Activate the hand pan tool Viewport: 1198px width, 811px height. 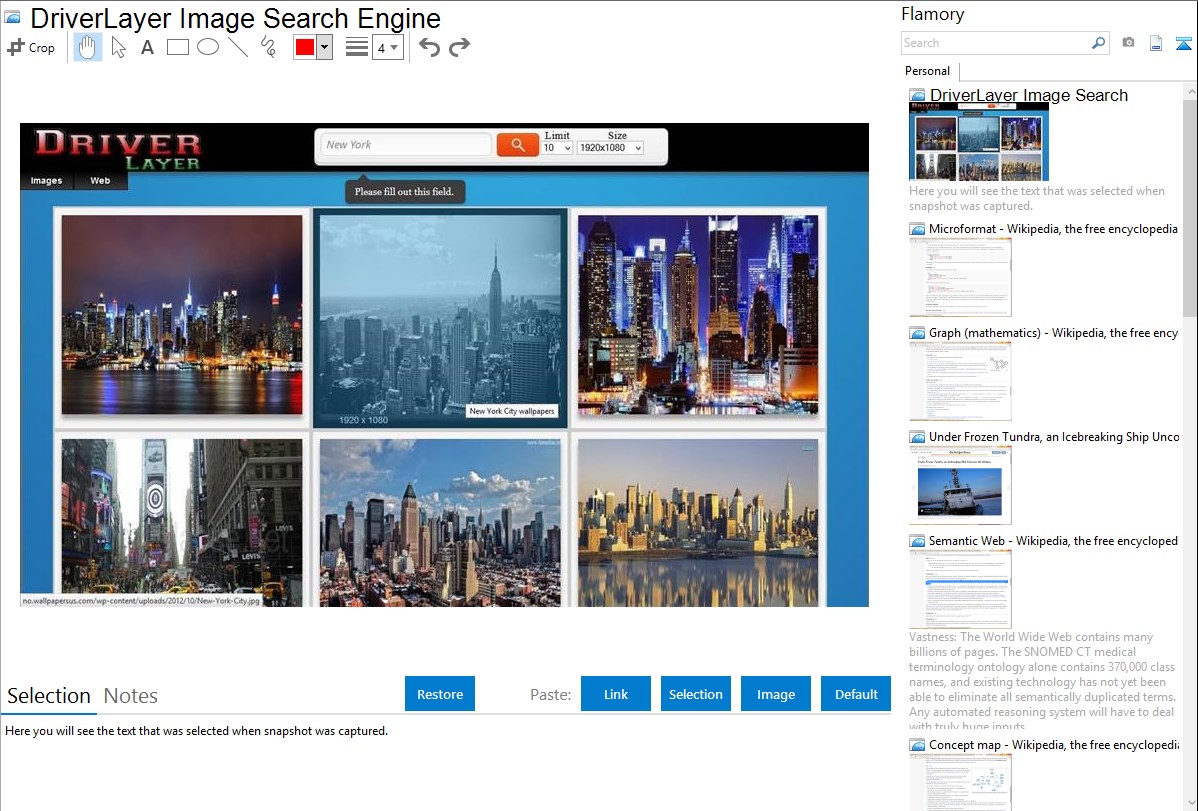click(88, 47)
